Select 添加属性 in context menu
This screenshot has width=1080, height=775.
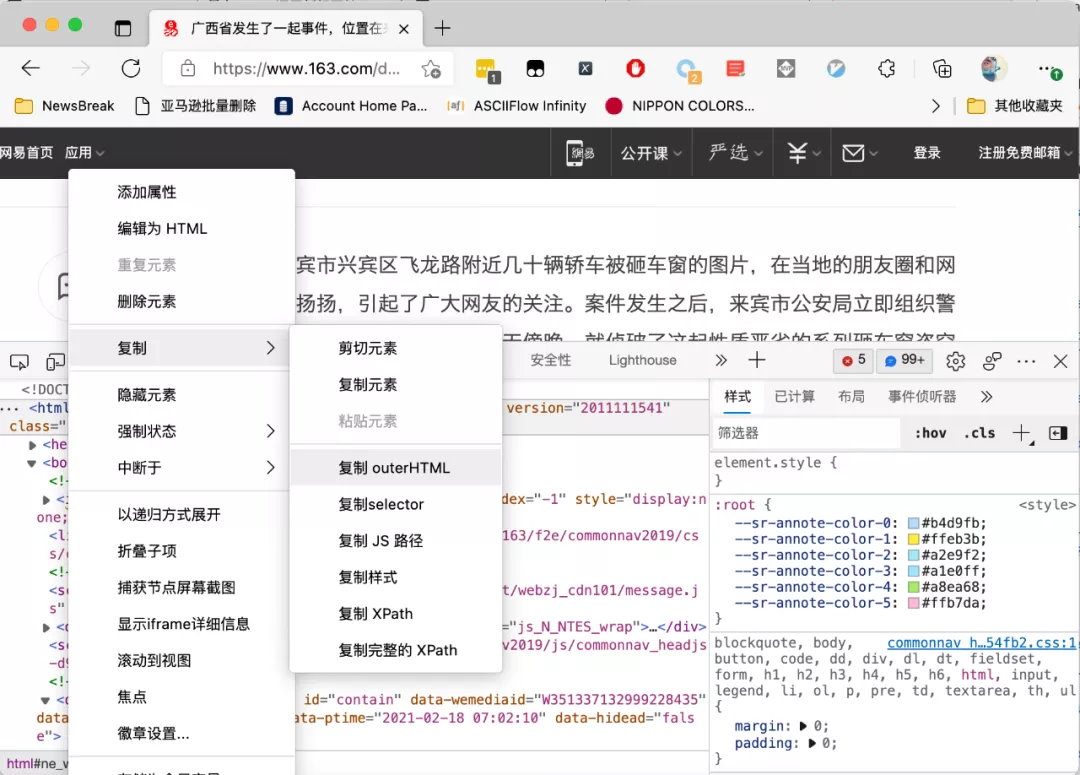click(182, 192)
